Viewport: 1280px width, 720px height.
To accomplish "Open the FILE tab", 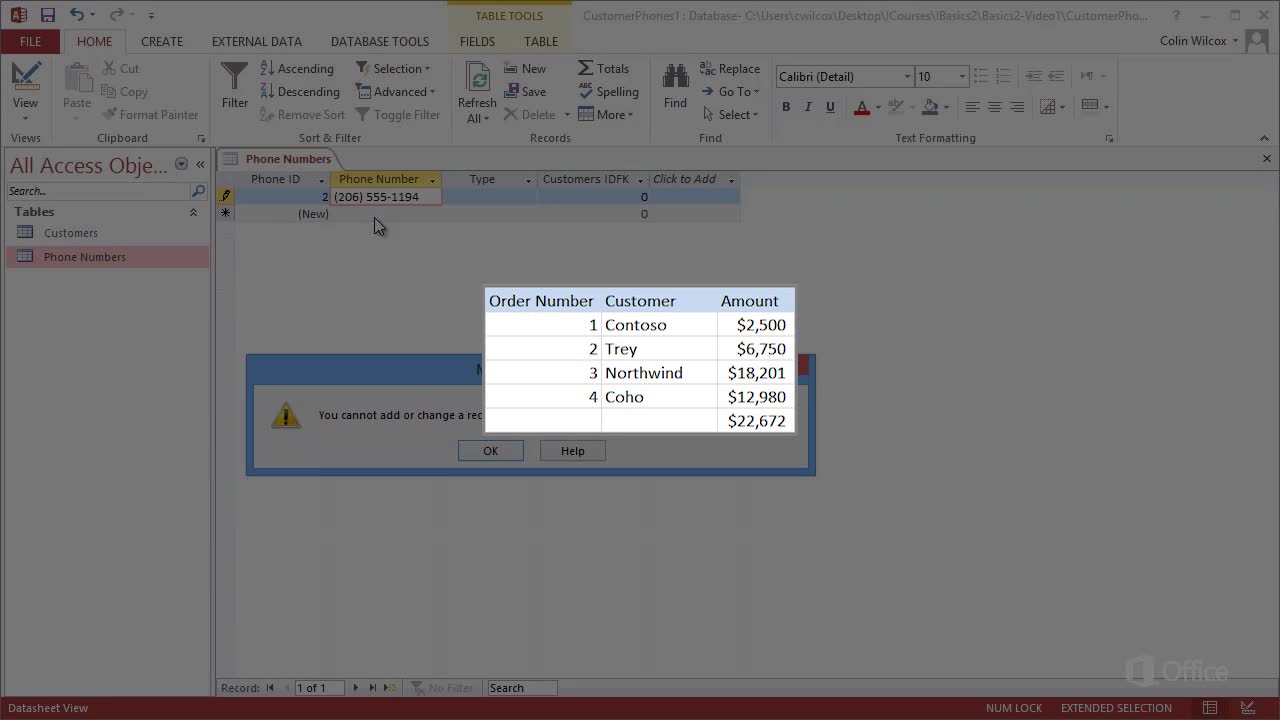I will point(30,41).
